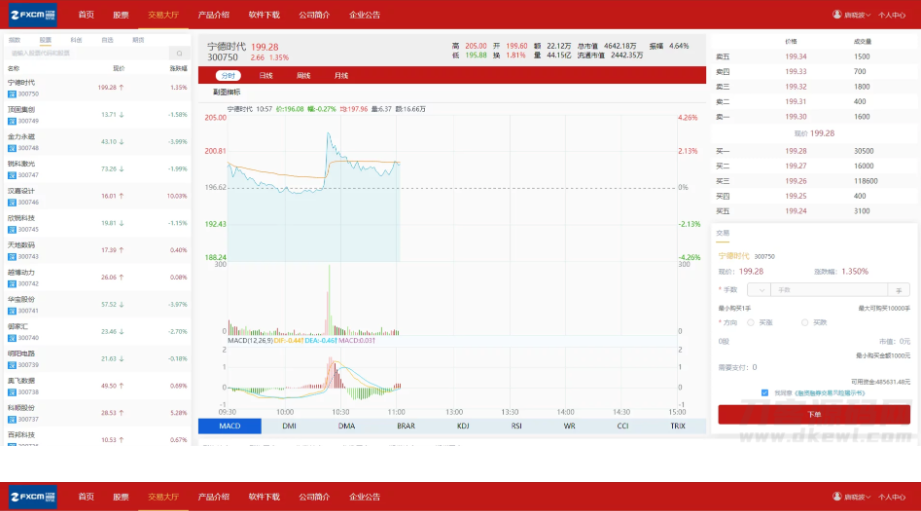Select the RSI indicator tab
The width and height of the screenshot is (921, 511).
[516, 426]
